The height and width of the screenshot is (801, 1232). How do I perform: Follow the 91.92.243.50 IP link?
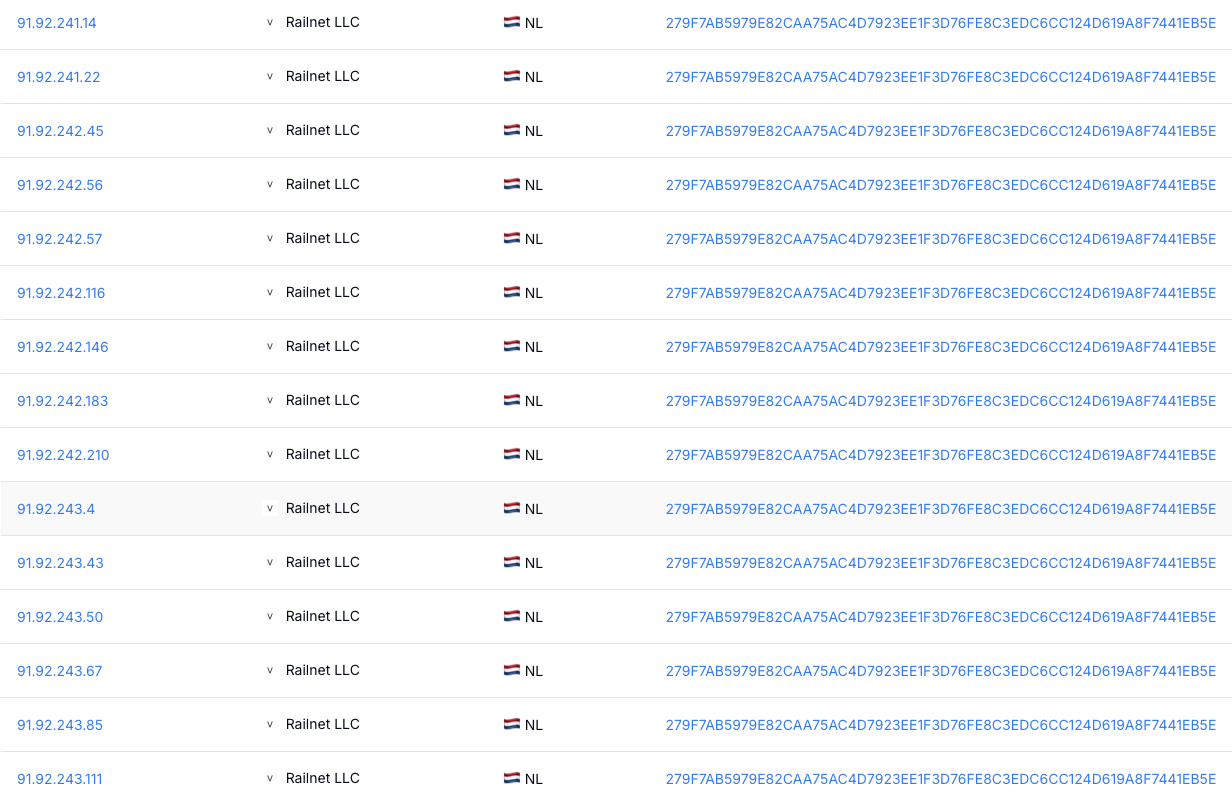coord(60,617)
